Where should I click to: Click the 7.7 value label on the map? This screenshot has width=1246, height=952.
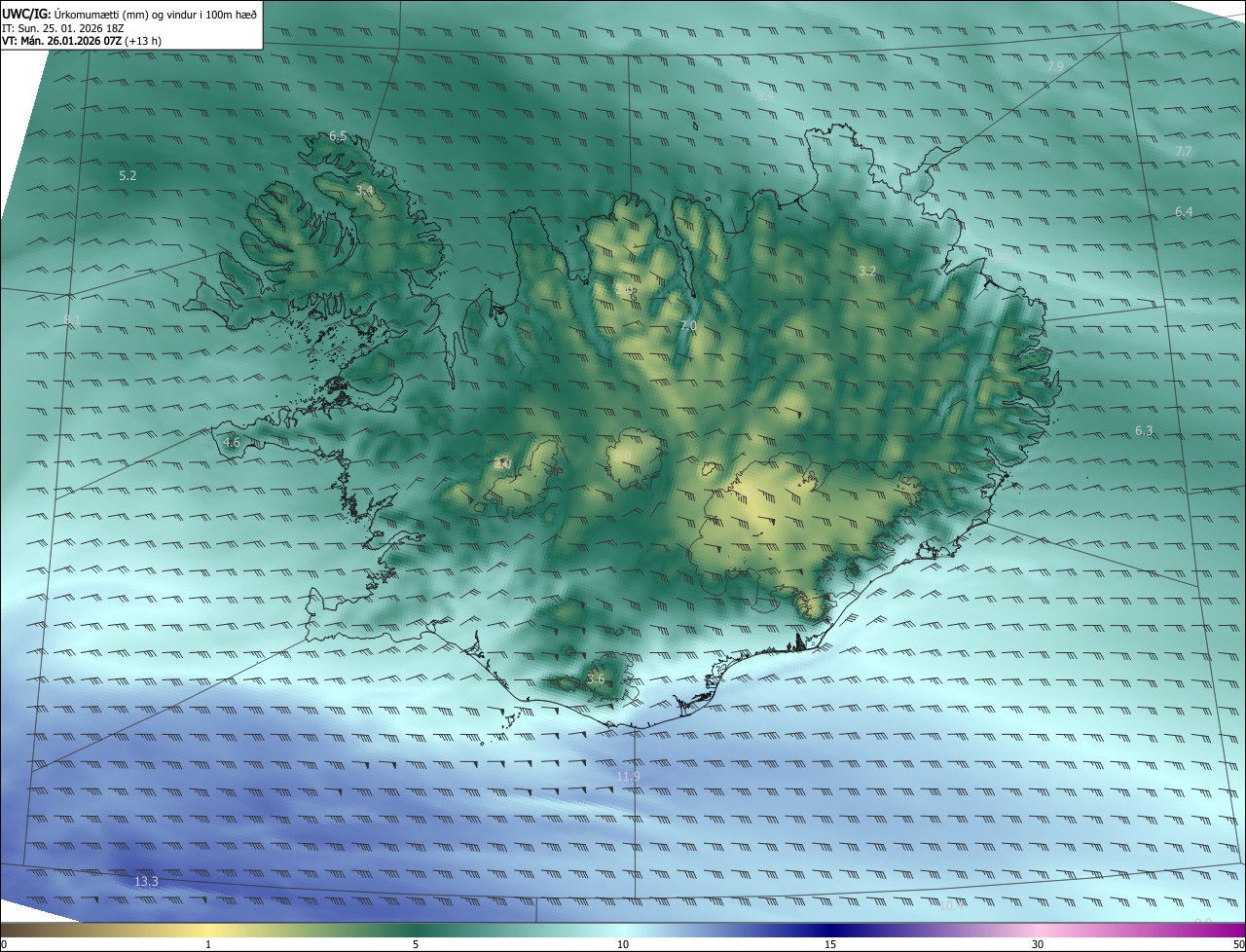coord(1183,151)
